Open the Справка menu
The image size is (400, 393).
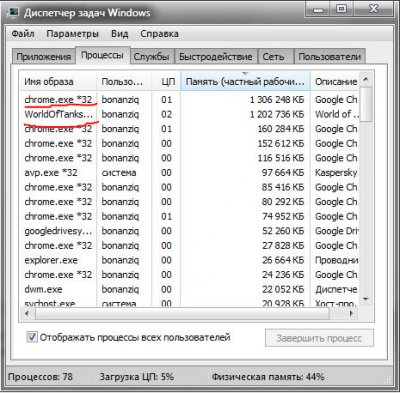[159, 34]
